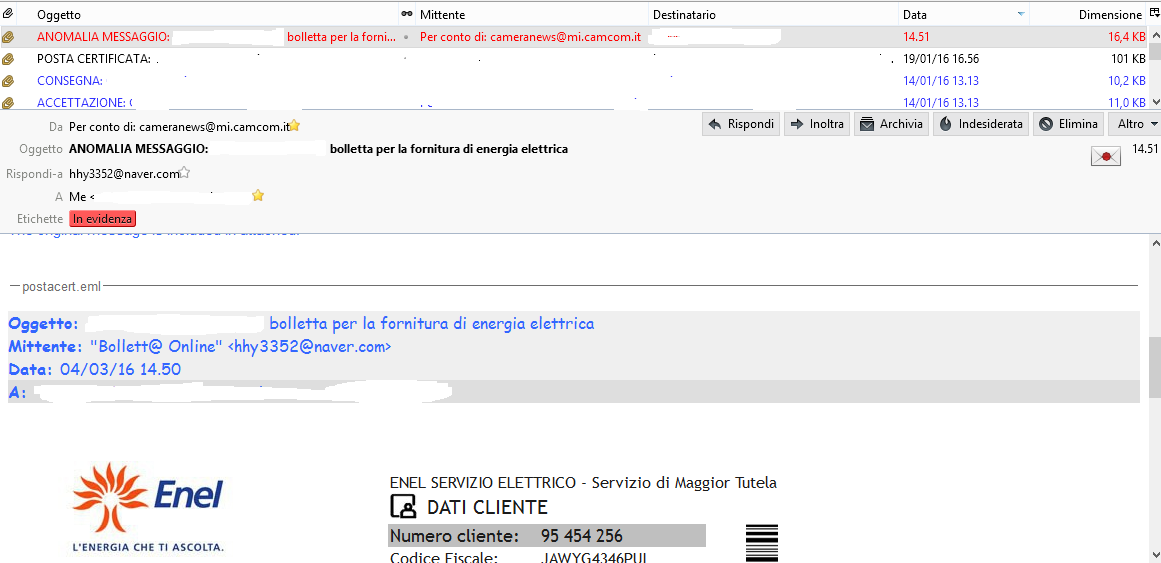Viewport: 1161px width, 563px height.
Task: Open the Altro dropdown menu
Action: [x=1136, y=124]
